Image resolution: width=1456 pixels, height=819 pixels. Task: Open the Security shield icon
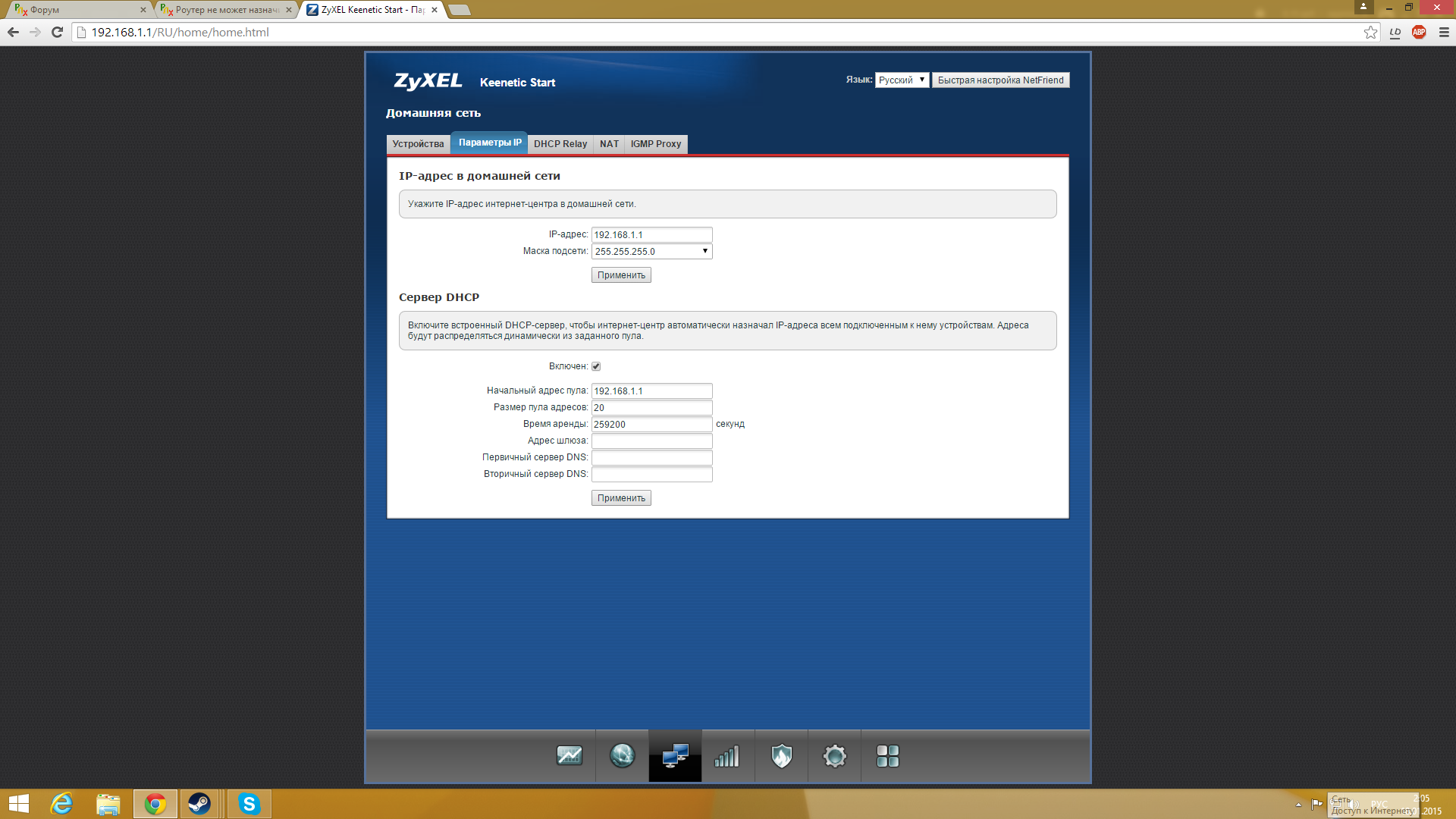(x=782, y=756)
